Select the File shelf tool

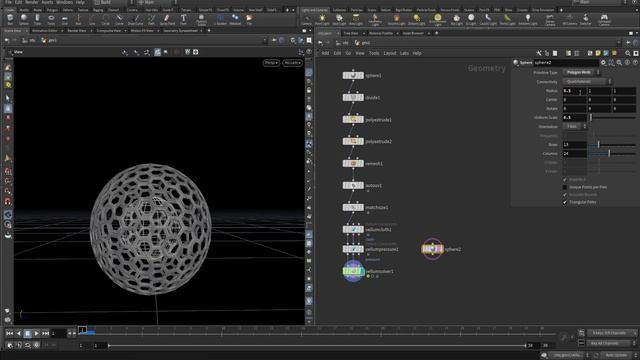click(249, 19)
